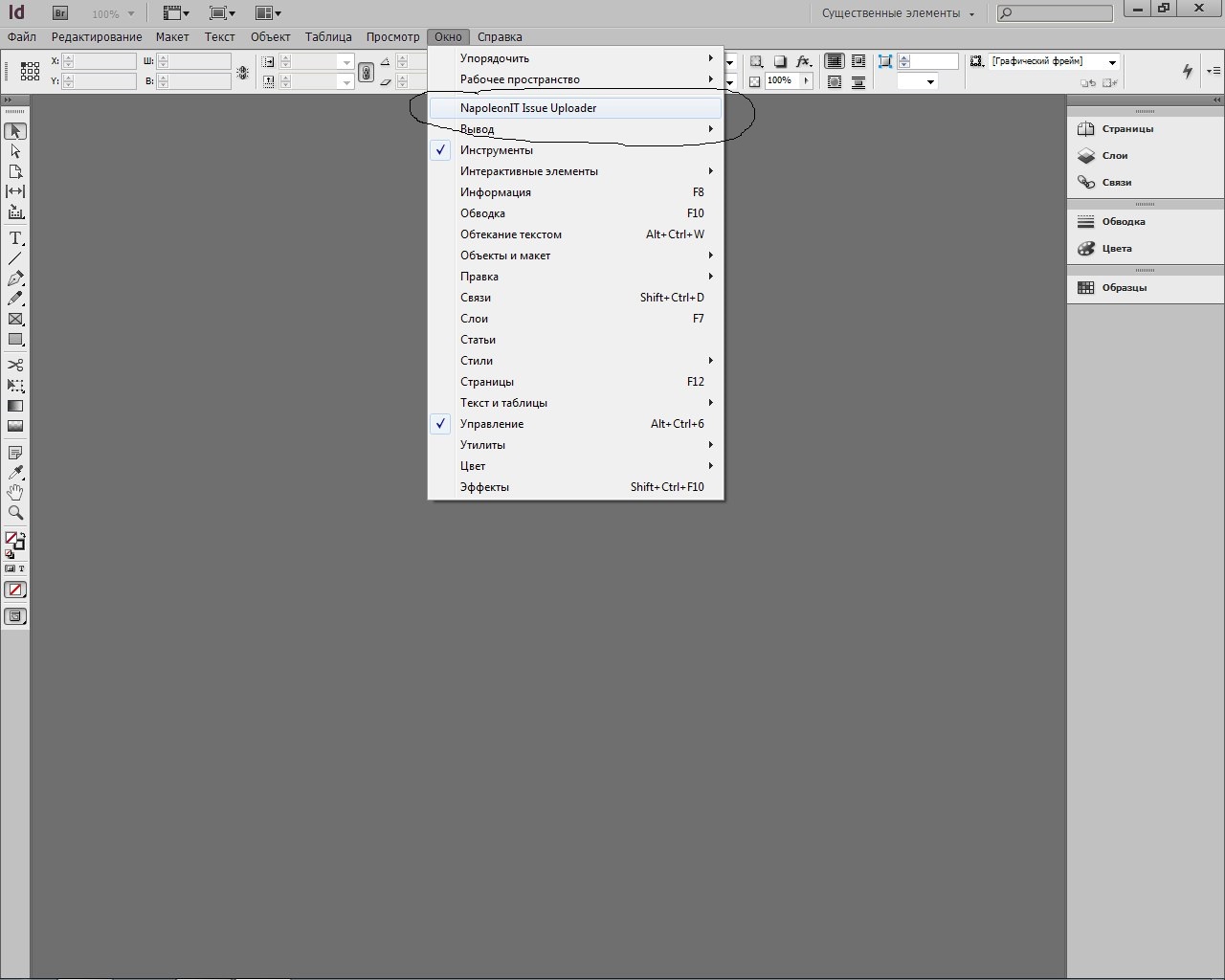Choose NapoleonIT Issue Uploader menu item
The height and width of the screenshot is (980, 1225).
pos(575,108)
